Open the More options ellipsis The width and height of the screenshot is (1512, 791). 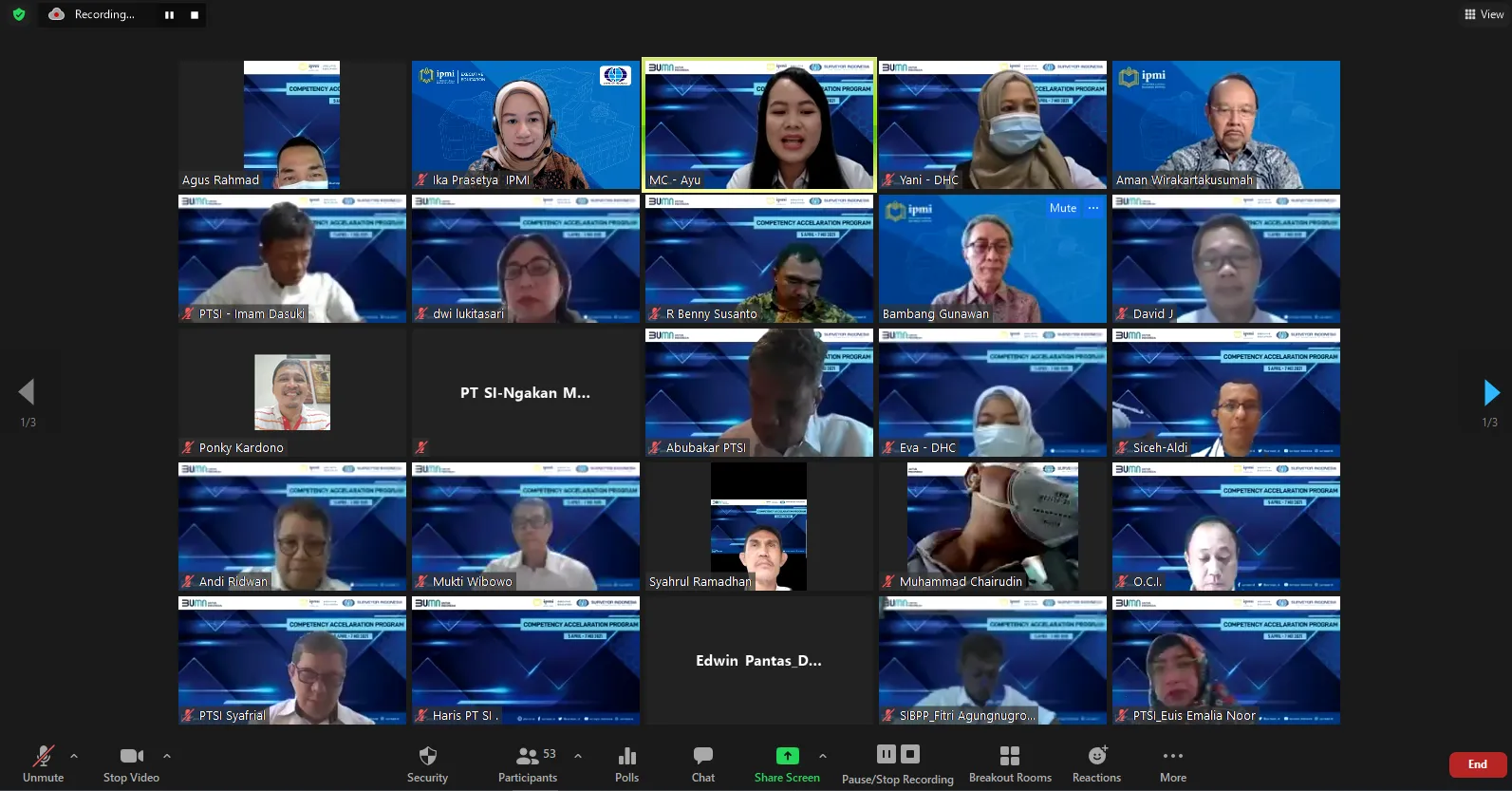pos(1173,756)
